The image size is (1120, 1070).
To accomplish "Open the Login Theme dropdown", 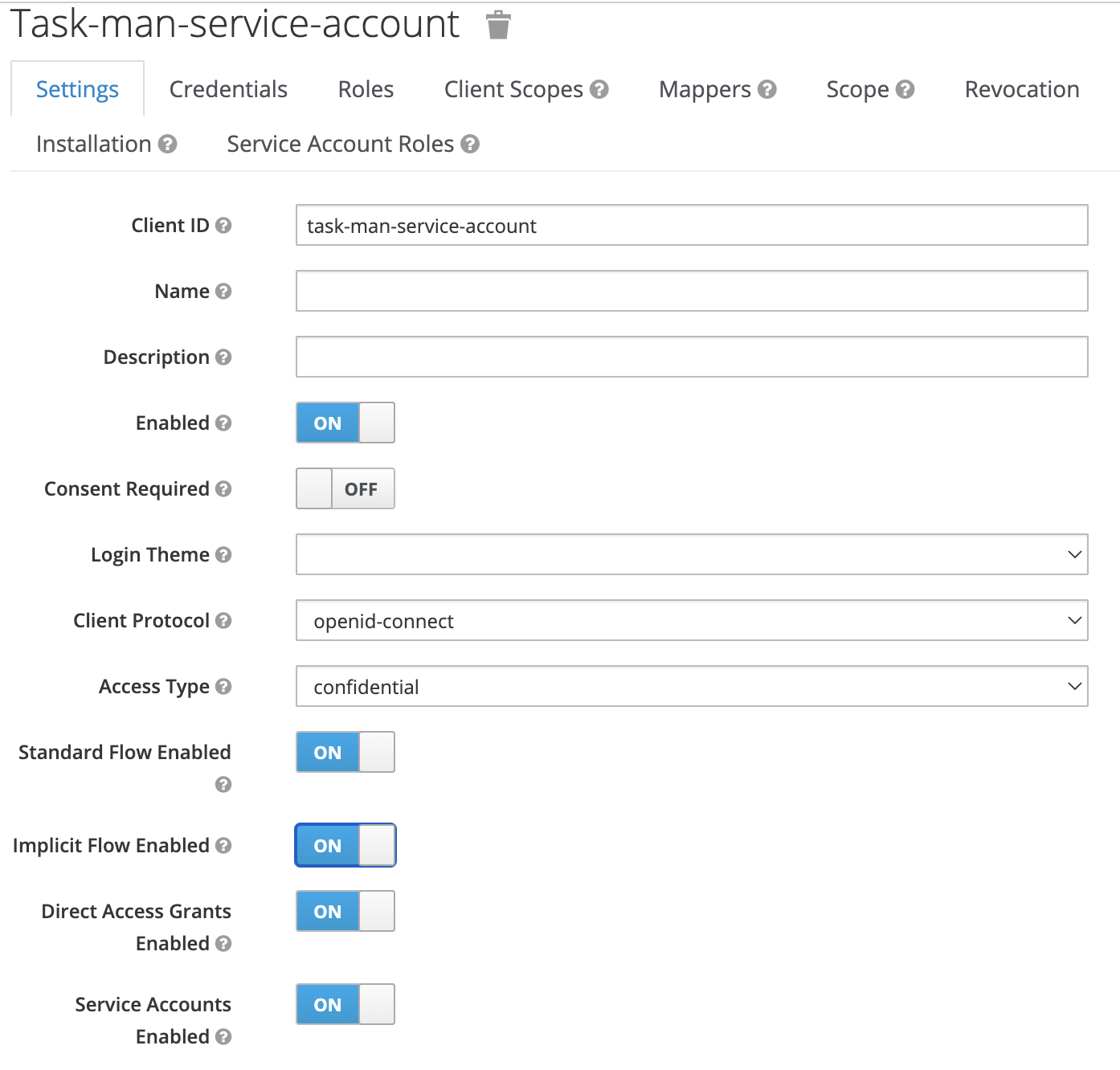I will click(691, 555).
